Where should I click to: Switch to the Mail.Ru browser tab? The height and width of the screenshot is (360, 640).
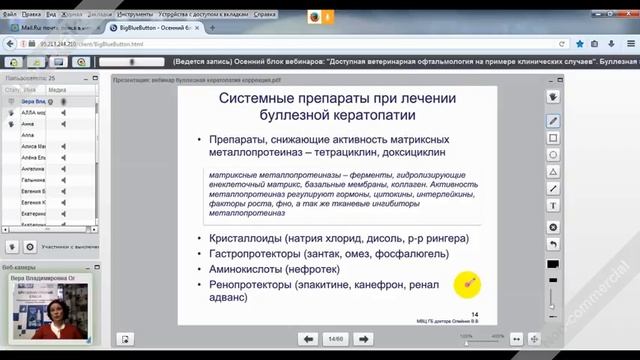click(56, 28)
